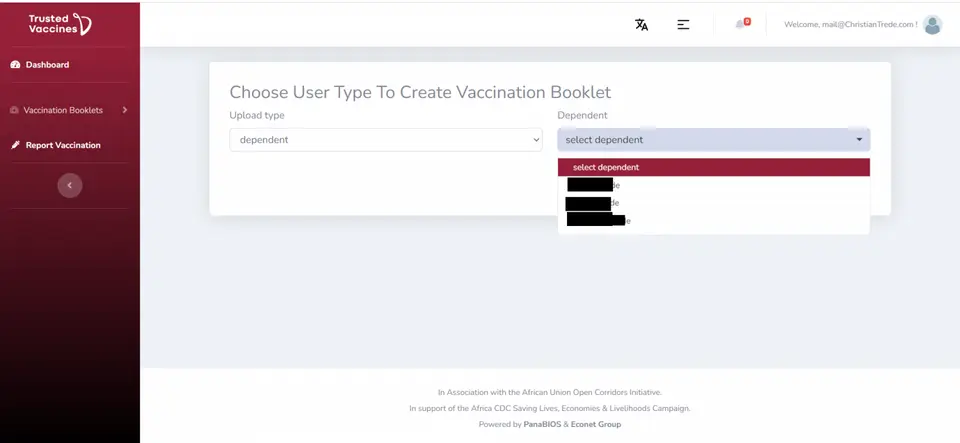Open the language translation icon

(x=641, y=24)
